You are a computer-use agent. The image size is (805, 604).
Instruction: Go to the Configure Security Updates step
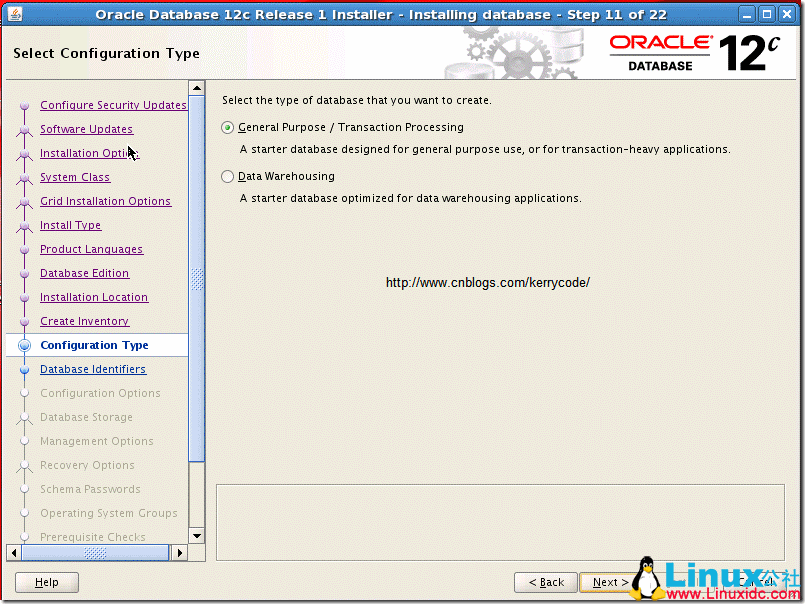[x=113, y=105]
